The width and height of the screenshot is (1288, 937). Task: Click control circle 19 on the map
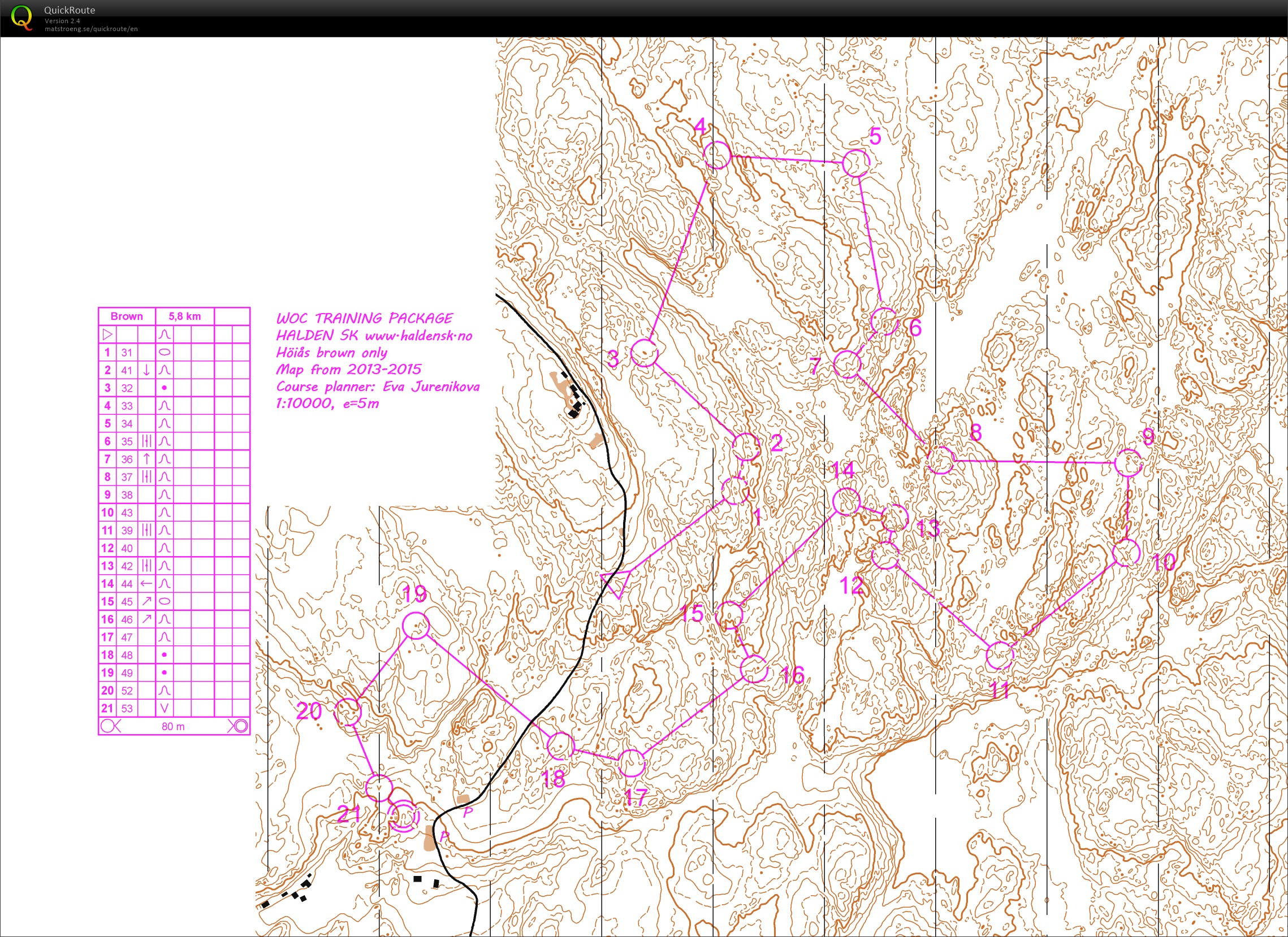coord(416,626)
